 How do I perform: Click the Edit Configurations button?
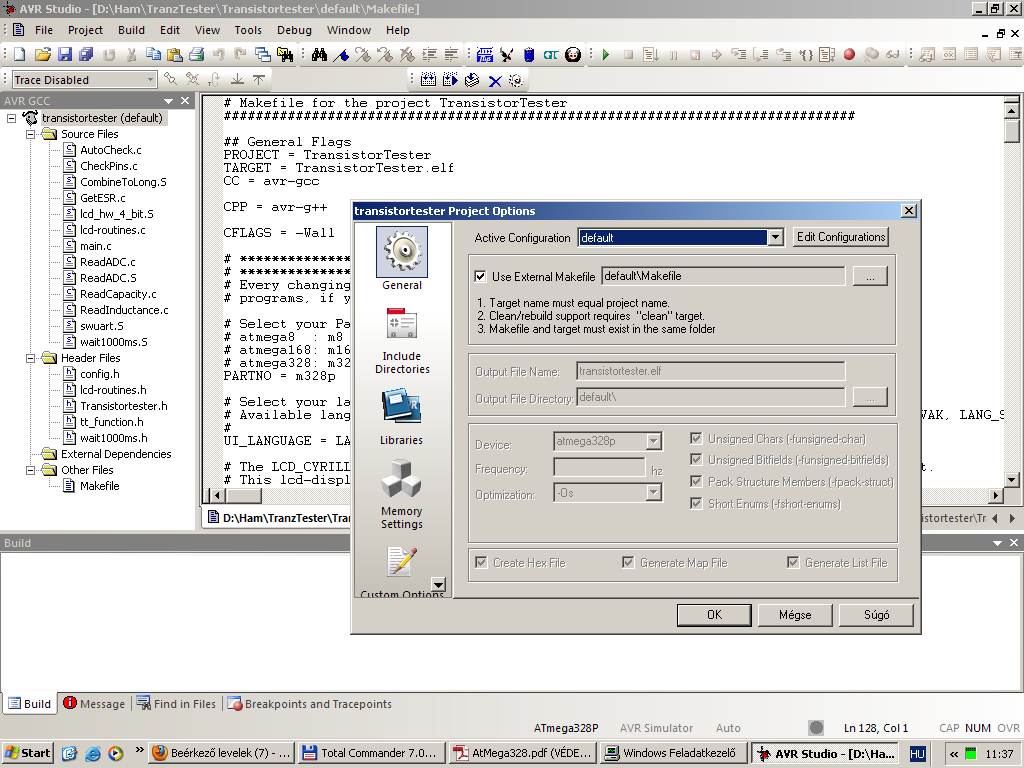pos(841,237)
